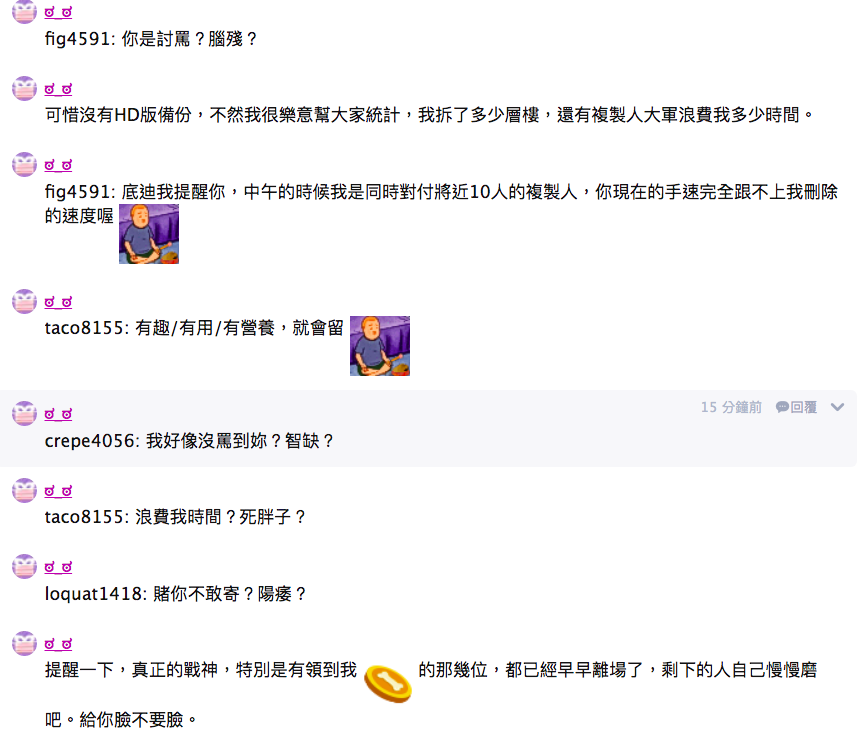Click the speech bubble icon next to 回覆
Image resolution: width=858 pixels, height=733 pixels.
782,407
